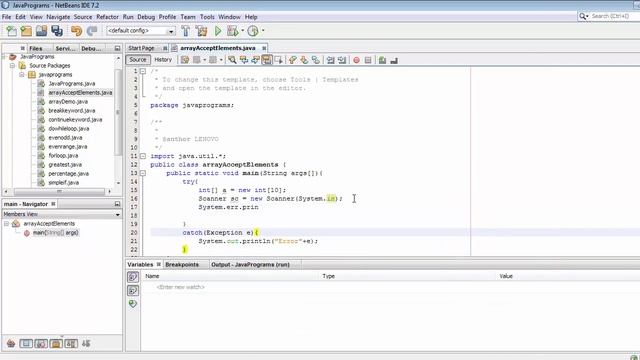The height and width of the screenshot is (360, 640).
Task: Click the Profile Project clock icon
Action: (253, 31)
